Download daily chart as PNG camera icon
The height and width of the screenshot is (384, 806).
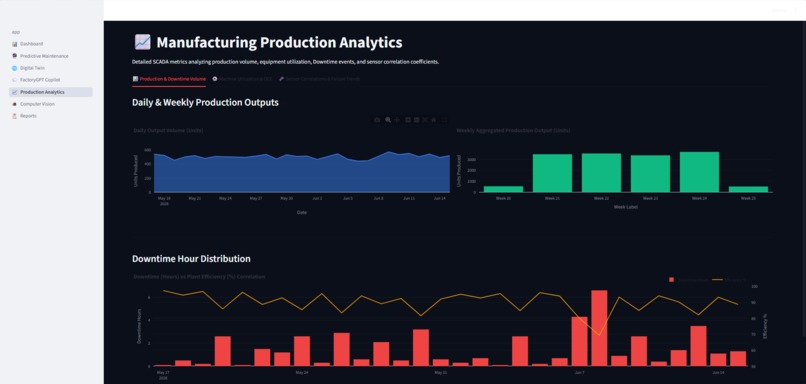point(377,120)
